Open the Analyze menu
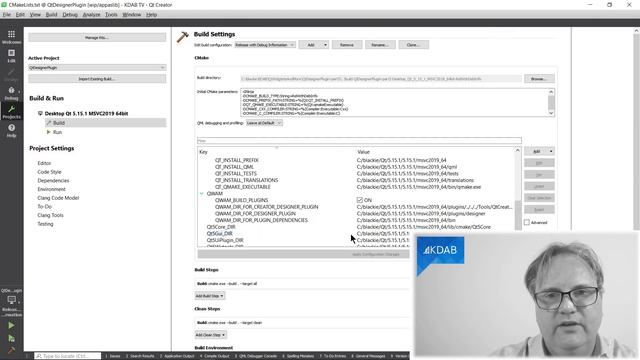The width and height of the screenshot is (640, 360). tap(91, 15)
